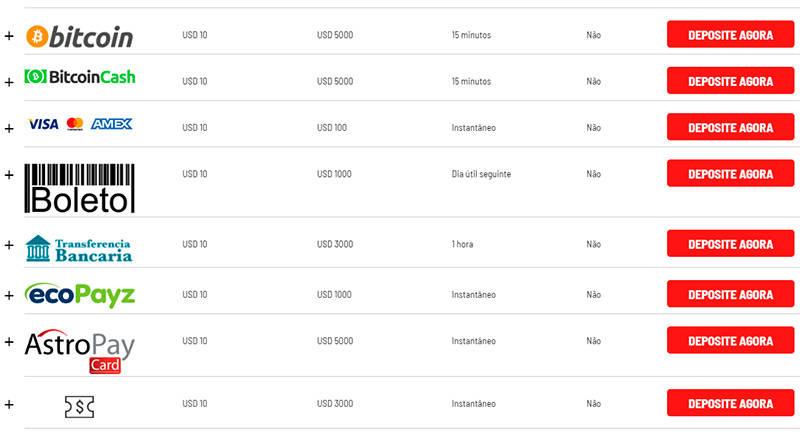Expand the Boleto row plus sign
Image resolution: width=800 pixels, height=432 pixels.
click(x=9, y=175)
